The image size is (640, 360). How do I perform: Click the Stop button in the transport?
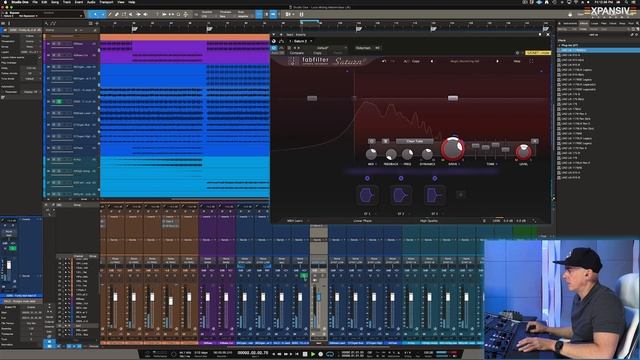[x=305, y=354]
